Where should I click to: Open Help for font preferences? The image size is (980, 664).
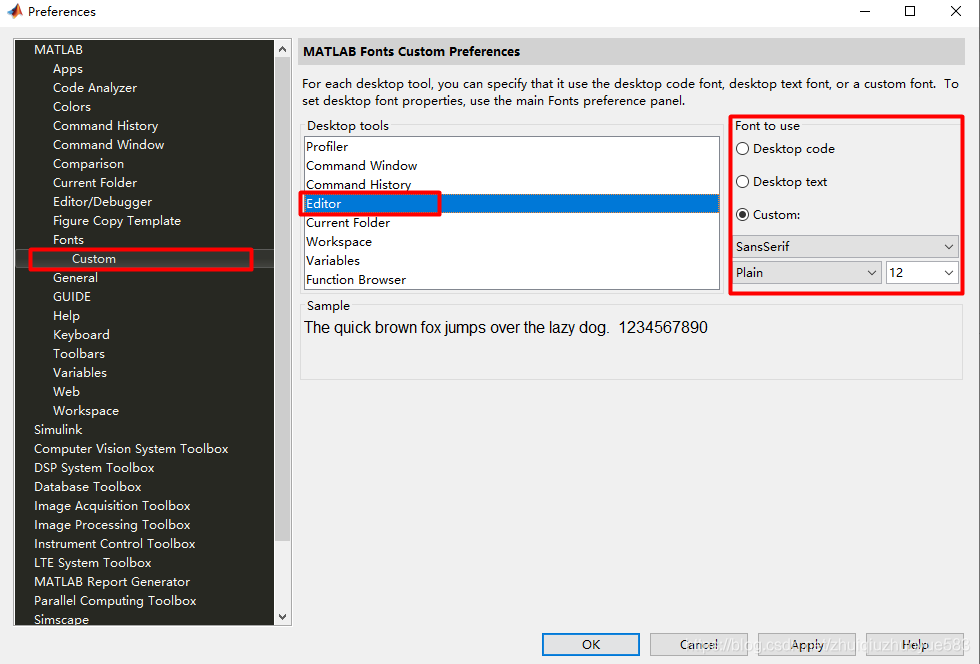(914, 645)
